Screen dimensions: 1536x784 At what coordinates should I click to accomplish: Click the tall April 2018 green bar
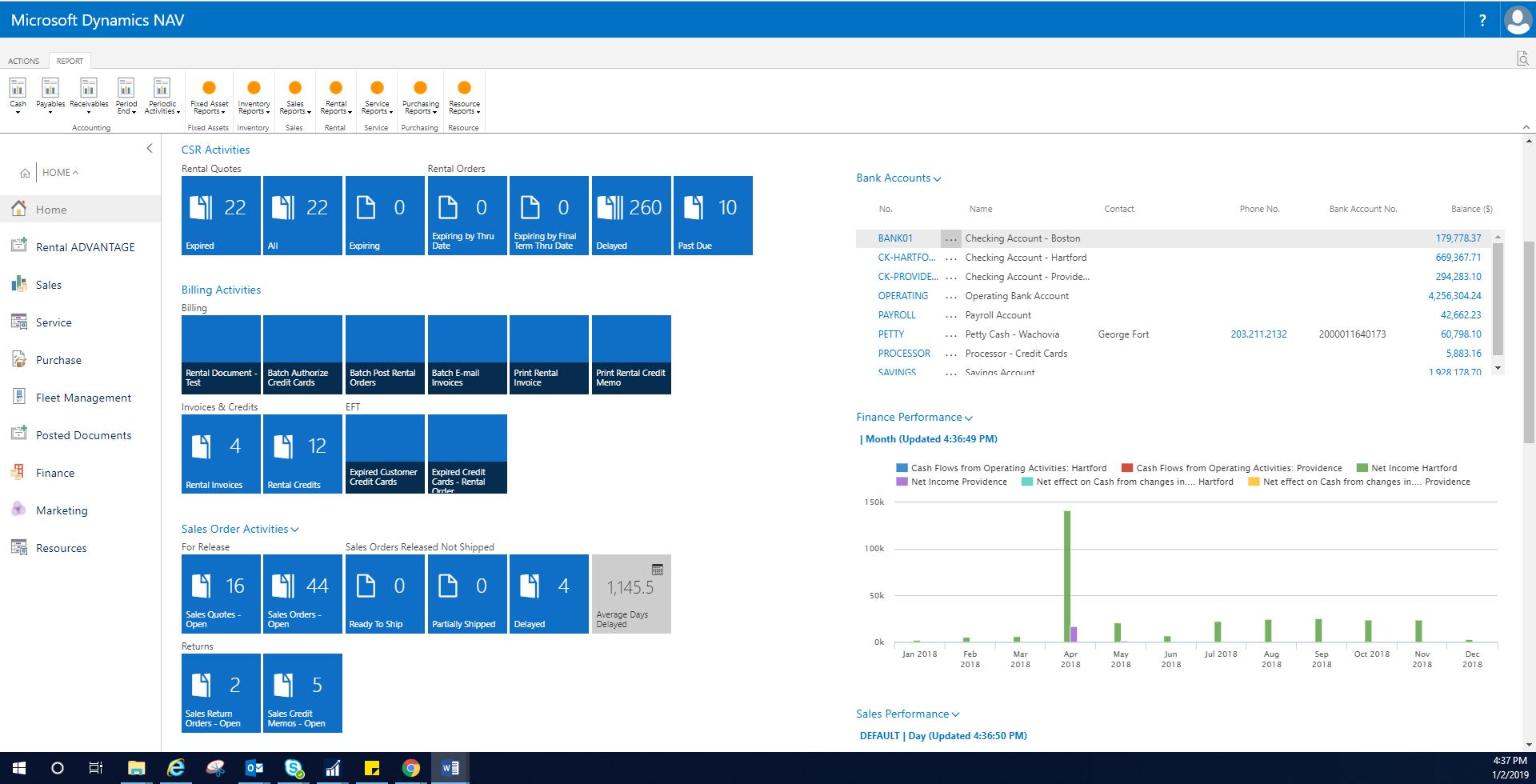(x=1067, y=576)
